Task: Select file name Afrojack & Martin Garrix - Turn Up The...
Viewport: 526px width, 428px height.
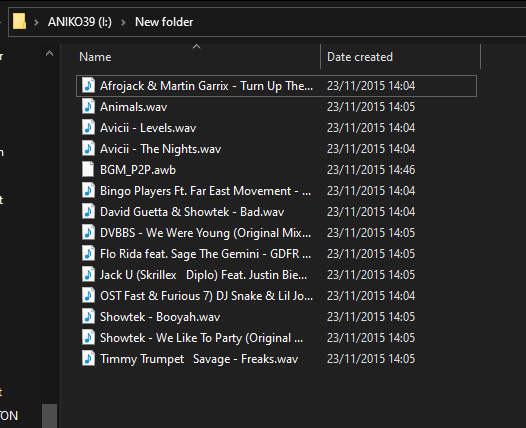Action: pos(206,86)
